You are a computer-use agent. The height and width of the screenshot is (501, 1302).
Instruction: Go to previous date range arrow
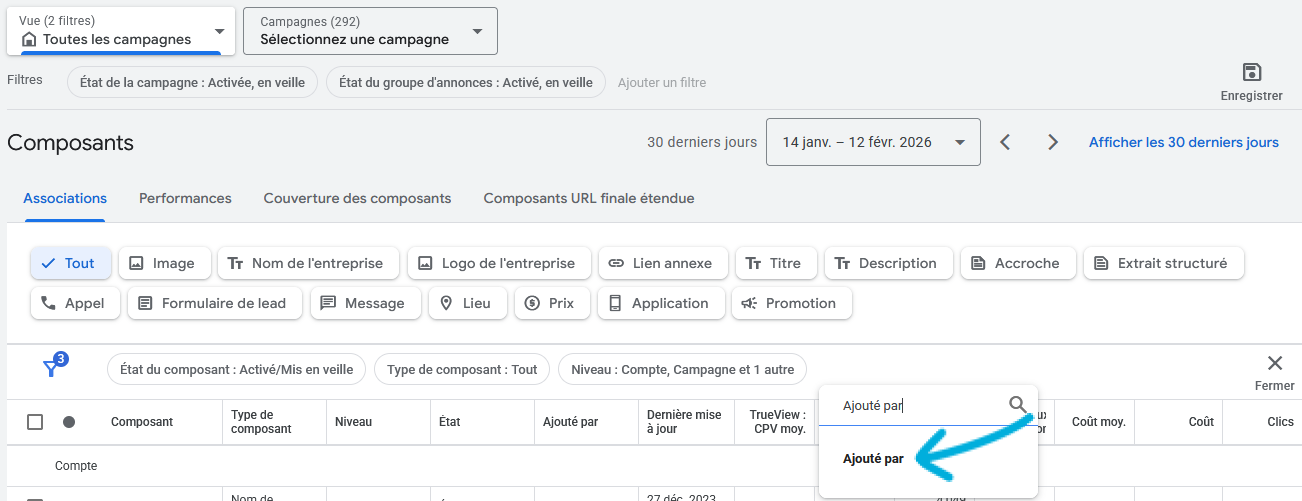pos(1006,142)
